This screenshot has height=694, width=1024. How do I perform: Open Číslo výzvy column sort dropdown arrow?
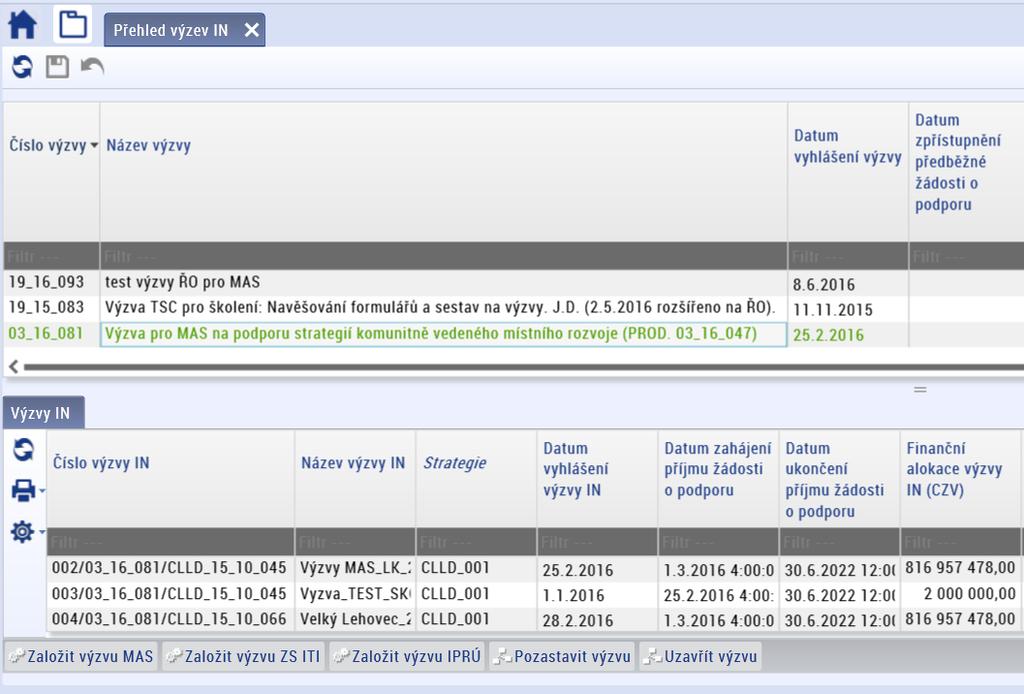94,145
